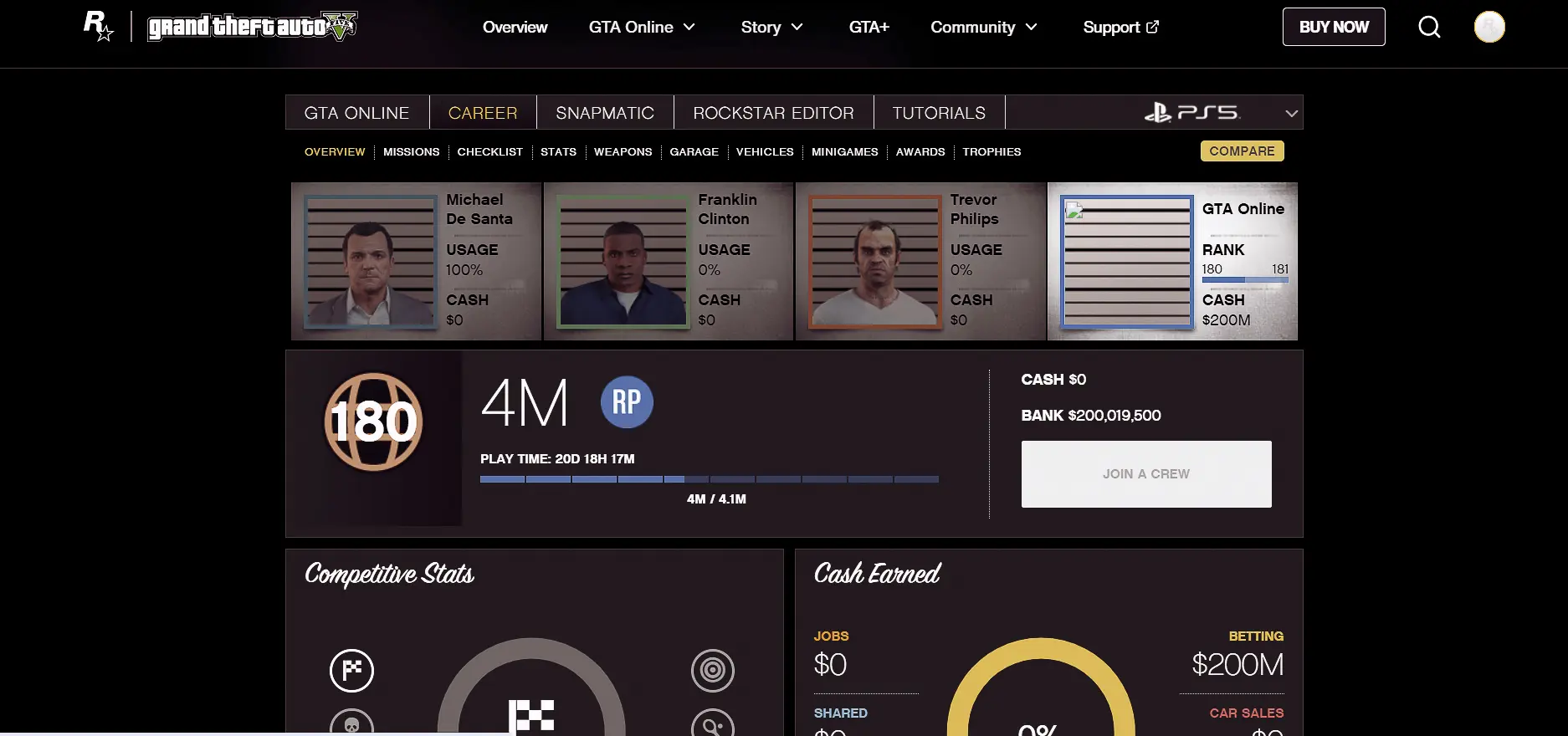1568x736 pixels.
Task: Select the skull icon in Competitive Stats
Action: coord(351,724)
